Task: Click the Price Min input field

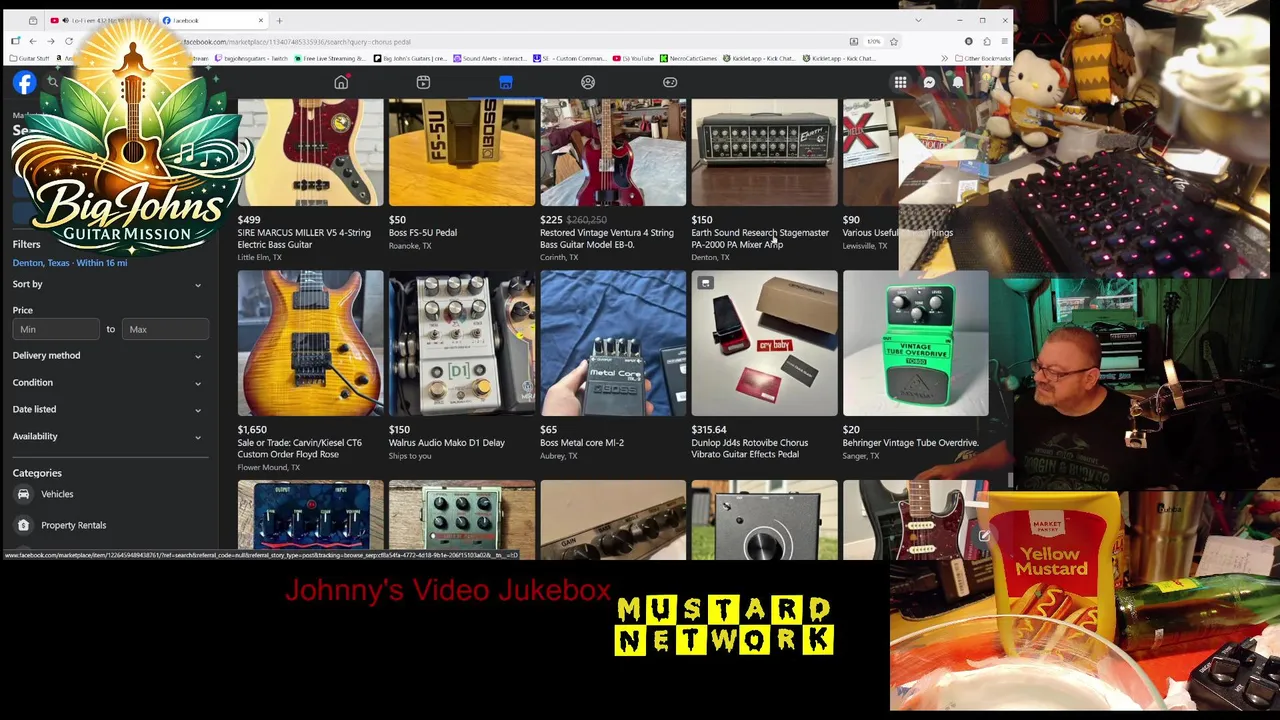Action: [x=56, y=329]
